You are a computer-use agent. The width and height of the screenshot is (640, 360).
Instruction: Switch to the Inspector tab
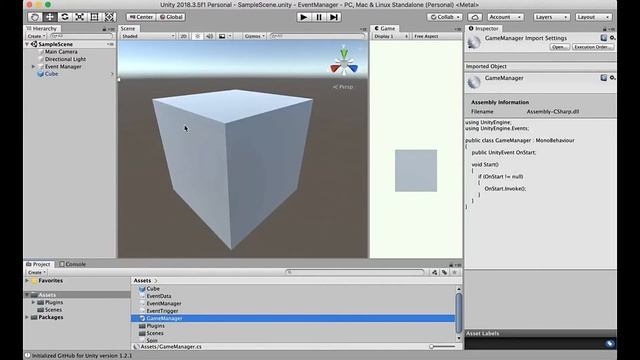coord(484,29)
